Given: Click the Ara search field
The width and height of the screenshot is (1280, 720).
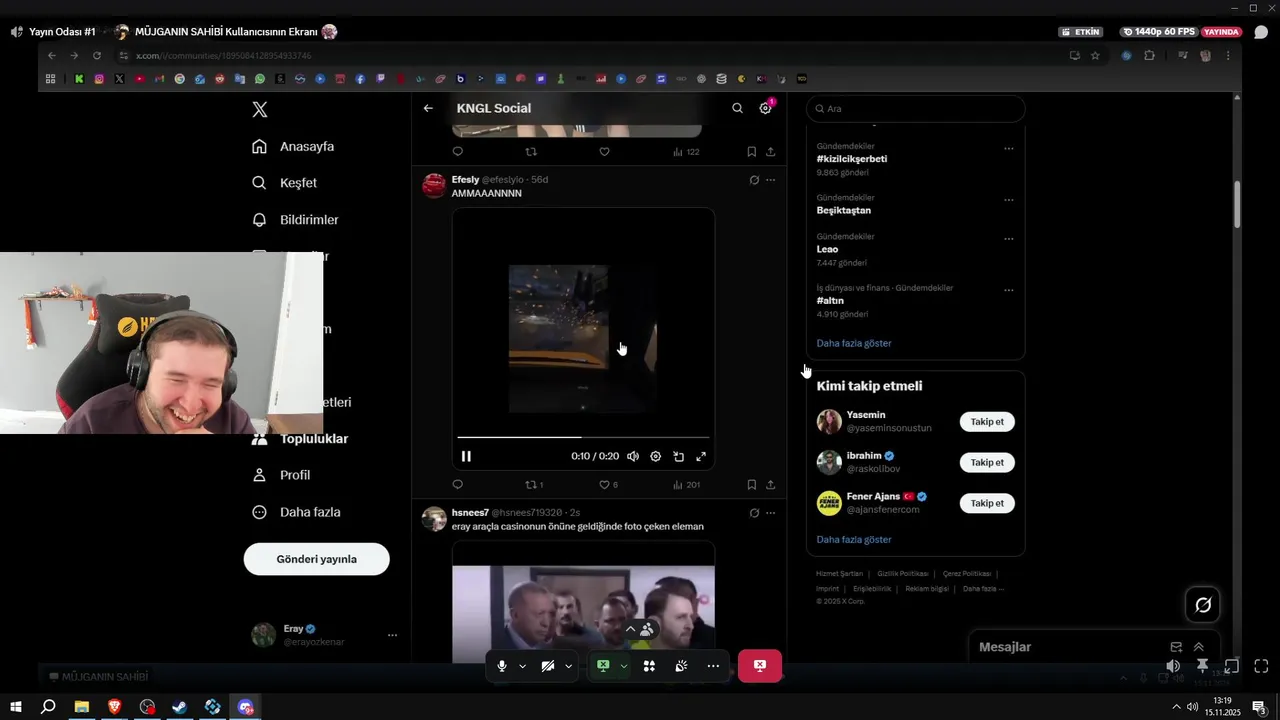Looking at the screenshot, I should [915, 109].
